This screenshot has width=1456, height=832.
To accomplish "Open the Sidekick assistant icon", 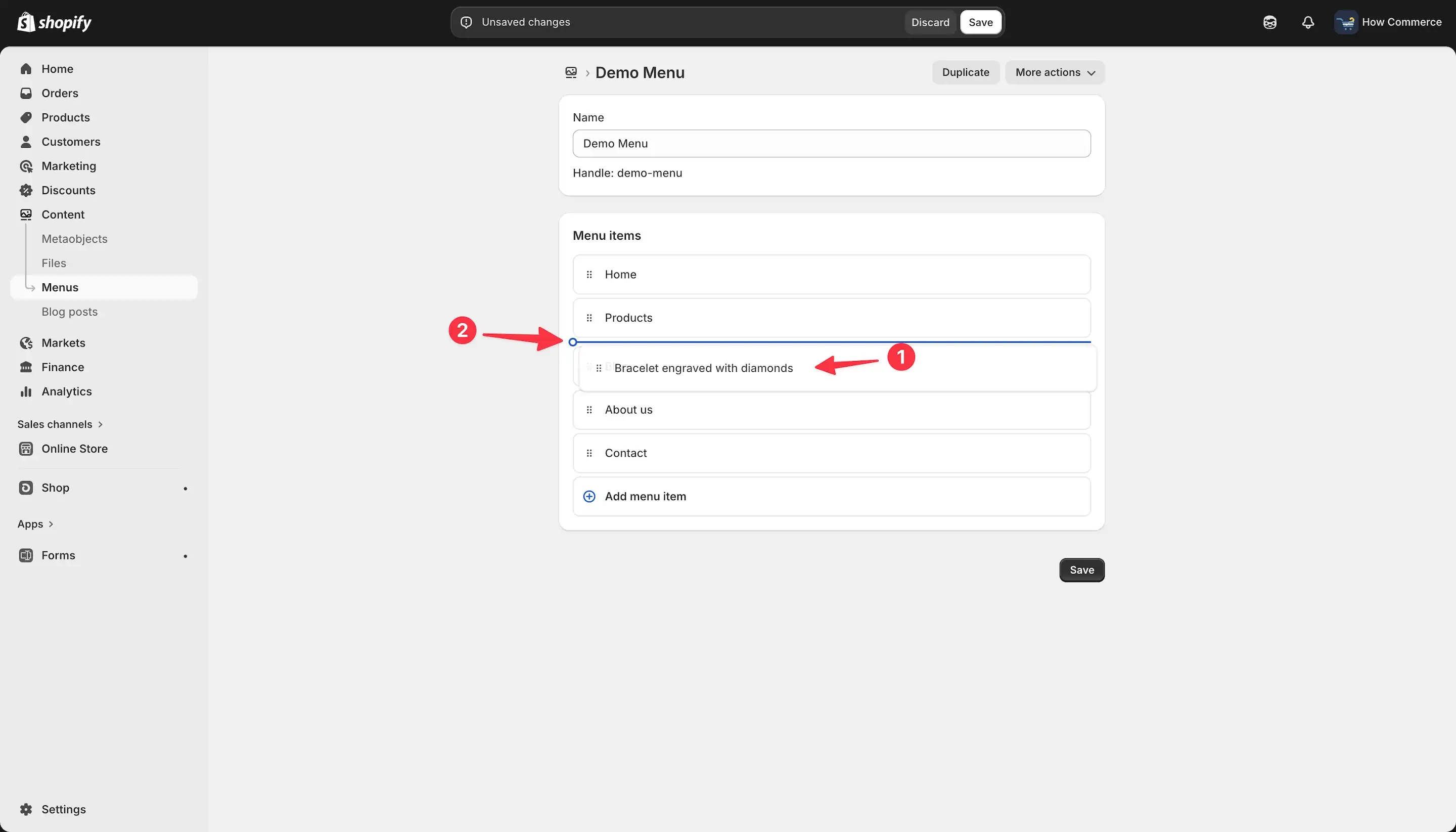I will (1269, 22).
